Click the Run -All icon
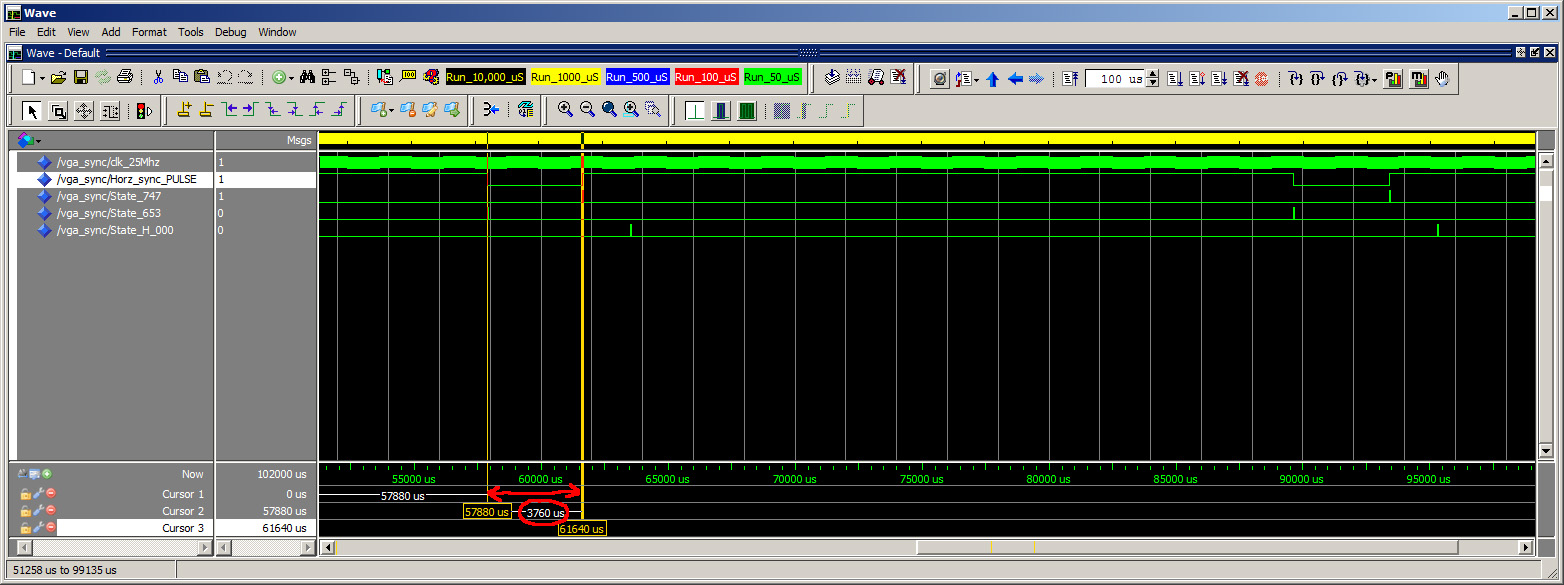Screen dimensions: 1564x585 point(1218,78)
